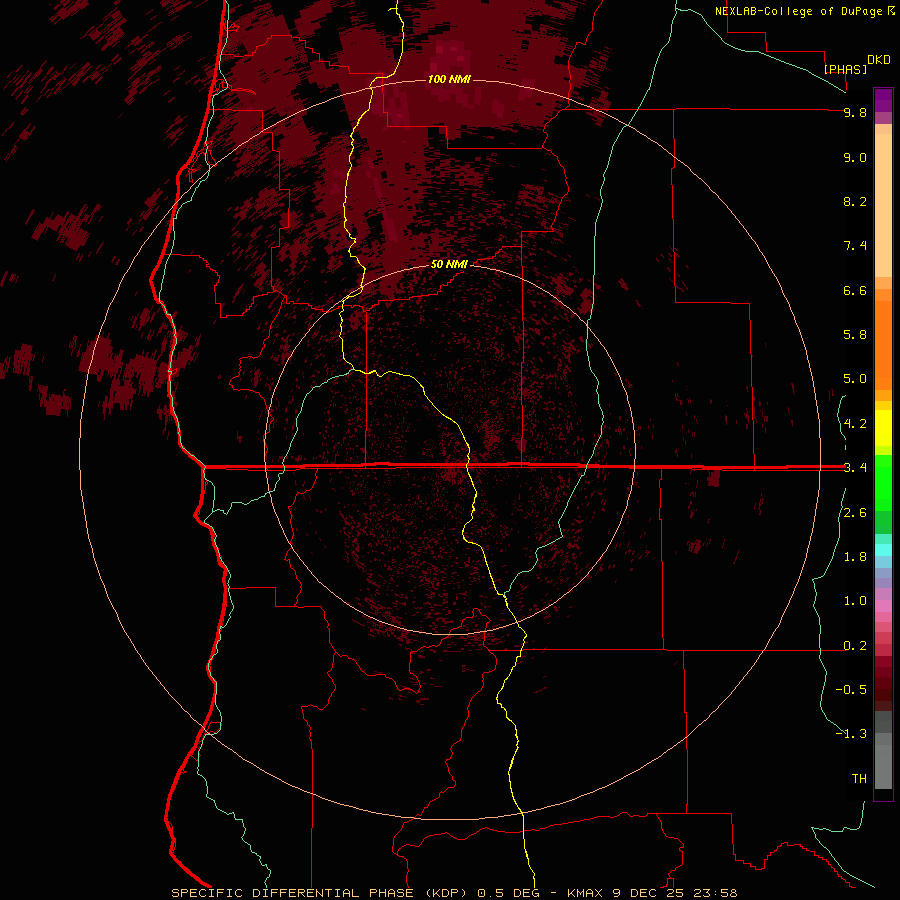Click the 100 NMI range ring label
The height and width of the screenshot is (900, 900).
449,79
